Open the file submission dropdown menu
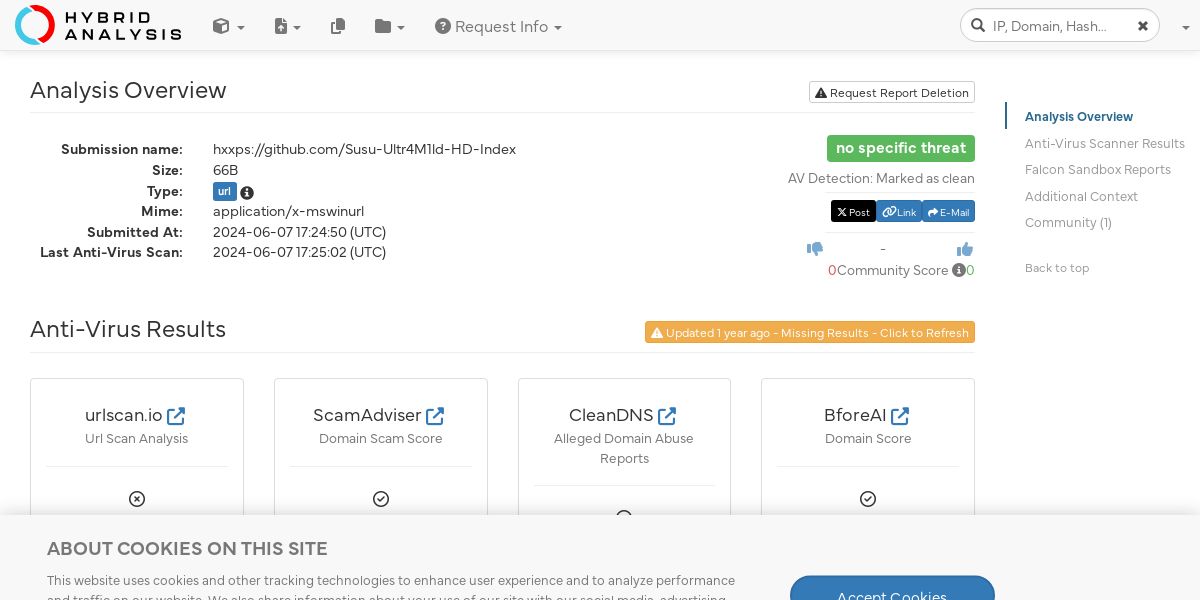 pyautogui.click(x=288, y=27)
